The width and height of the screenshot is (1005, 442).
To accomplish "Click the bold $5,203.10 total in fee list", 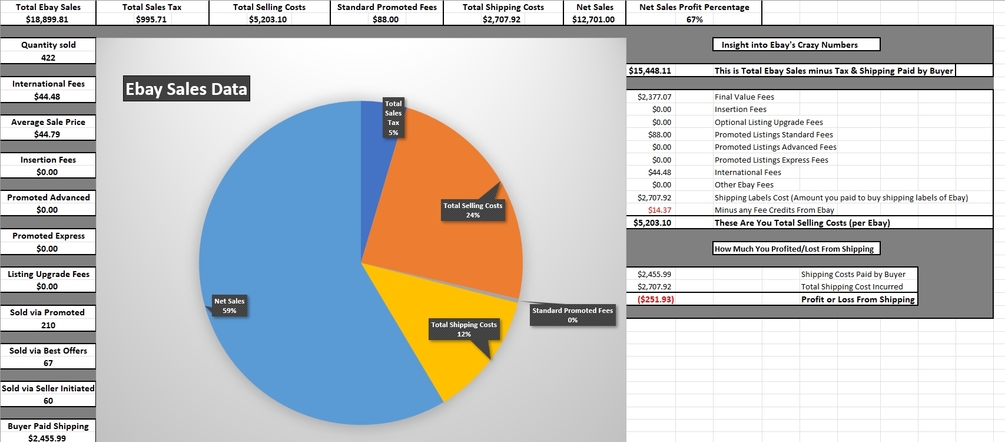I will [652, 223].
